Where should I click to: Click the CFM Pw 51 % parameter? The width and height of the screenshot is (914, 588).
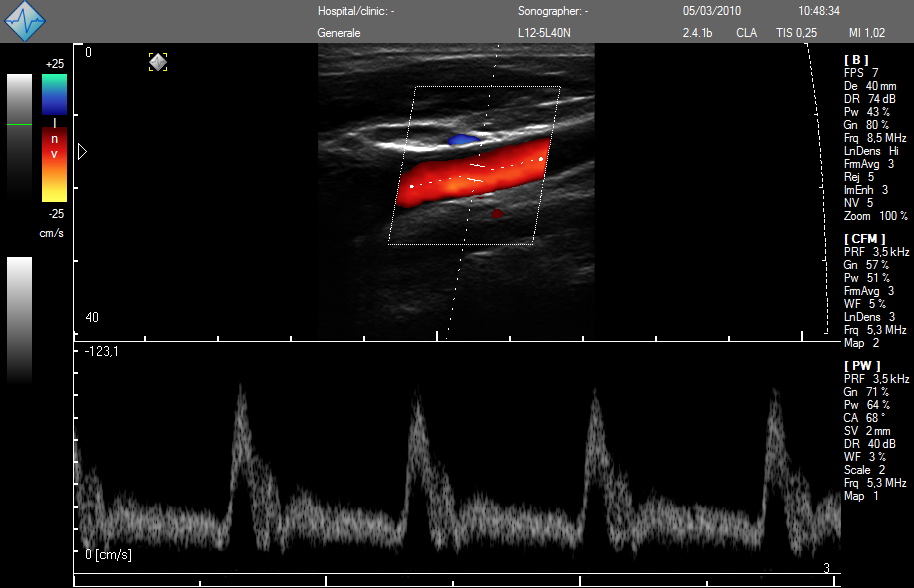(x=867, y=278)
